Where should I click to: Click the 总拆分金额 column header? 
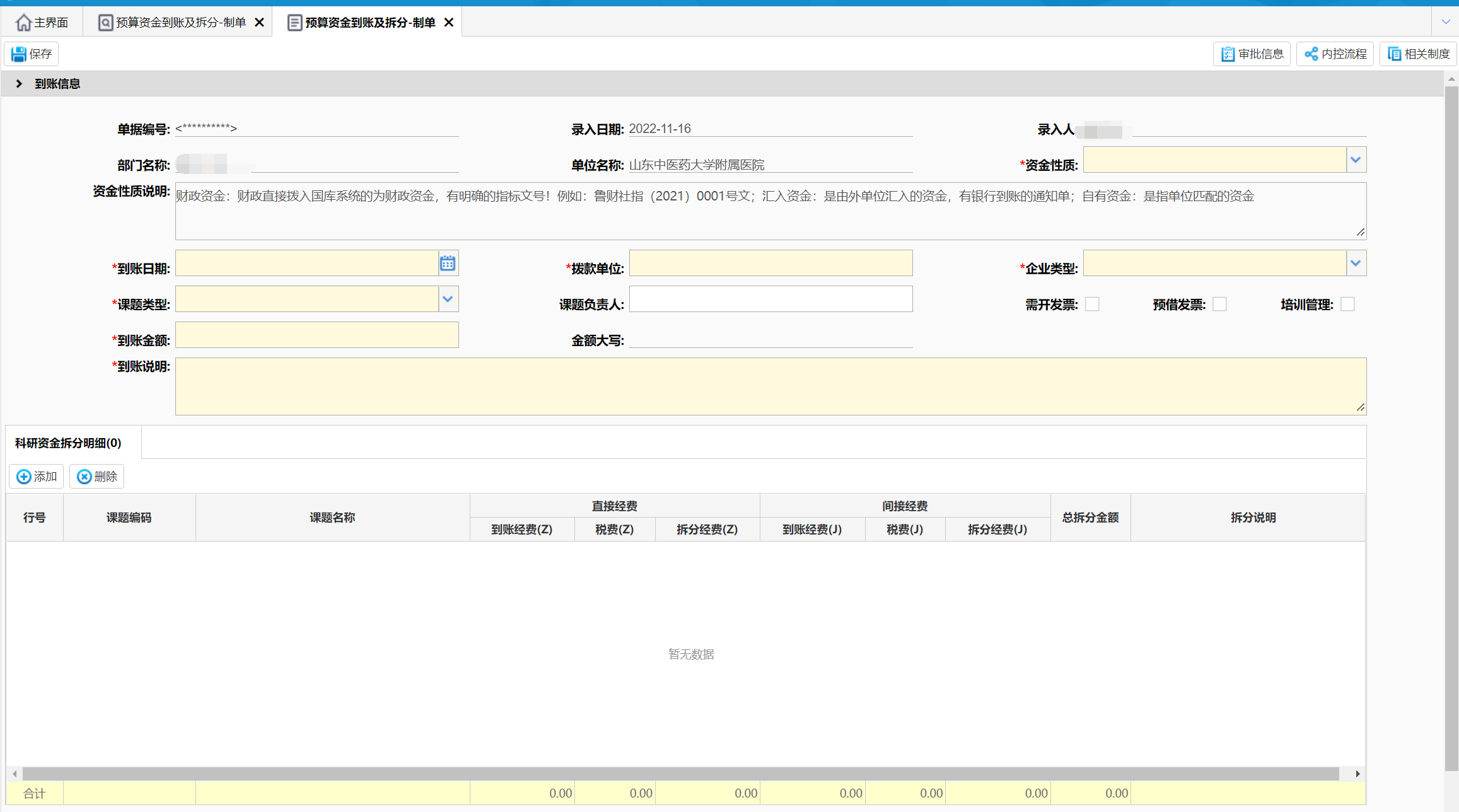[1090, 518]
